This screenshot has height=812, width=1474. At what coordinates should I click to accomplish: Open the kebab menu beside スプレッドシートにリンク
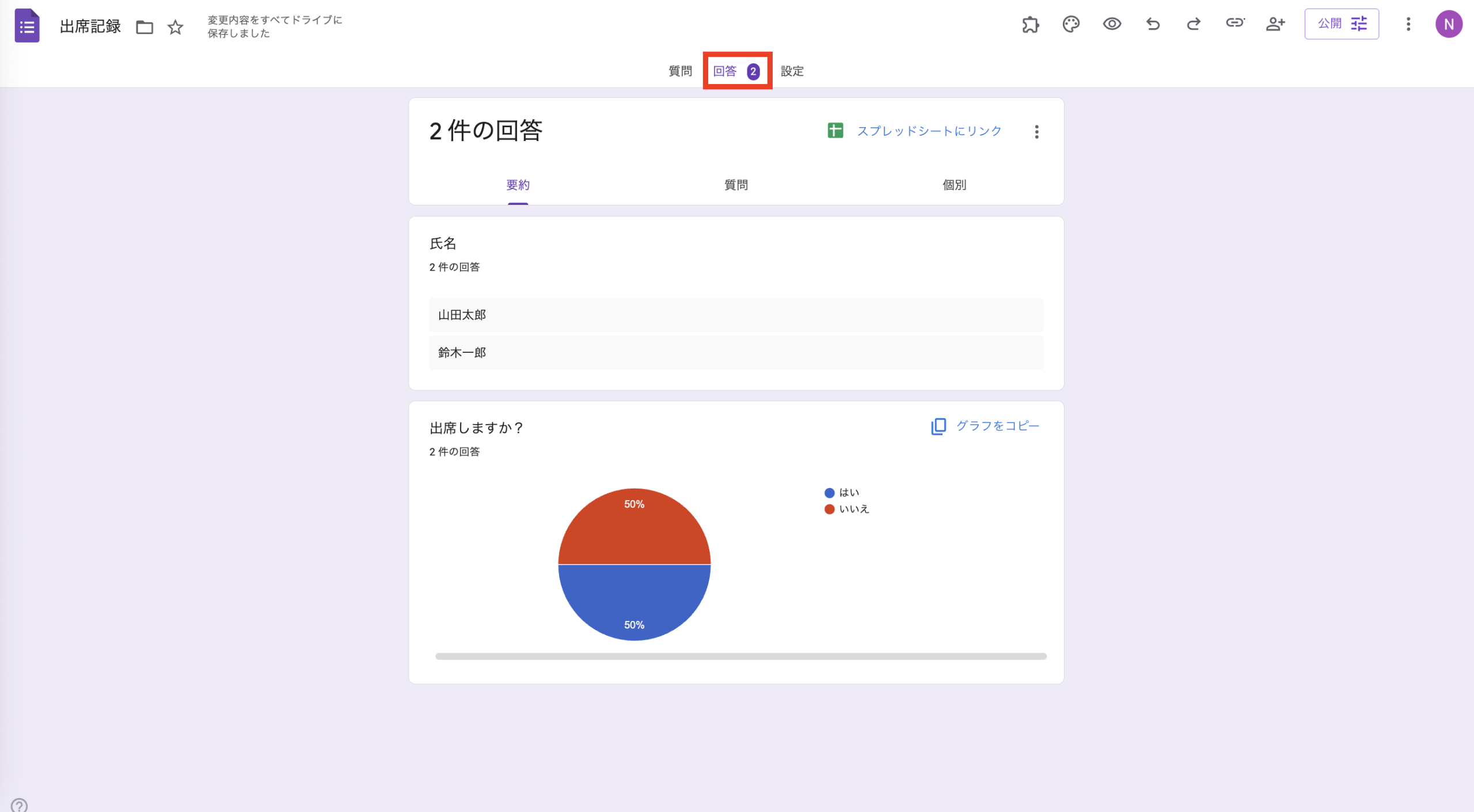(1036, 132)
